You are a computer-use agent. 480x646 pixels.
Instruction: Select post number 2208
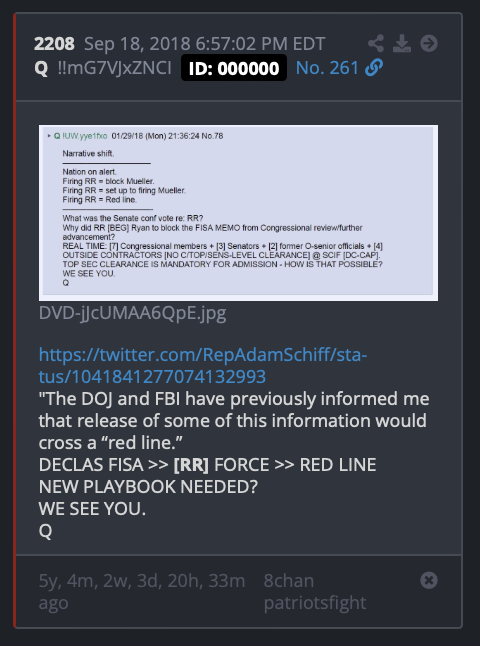tap(54, 44)
